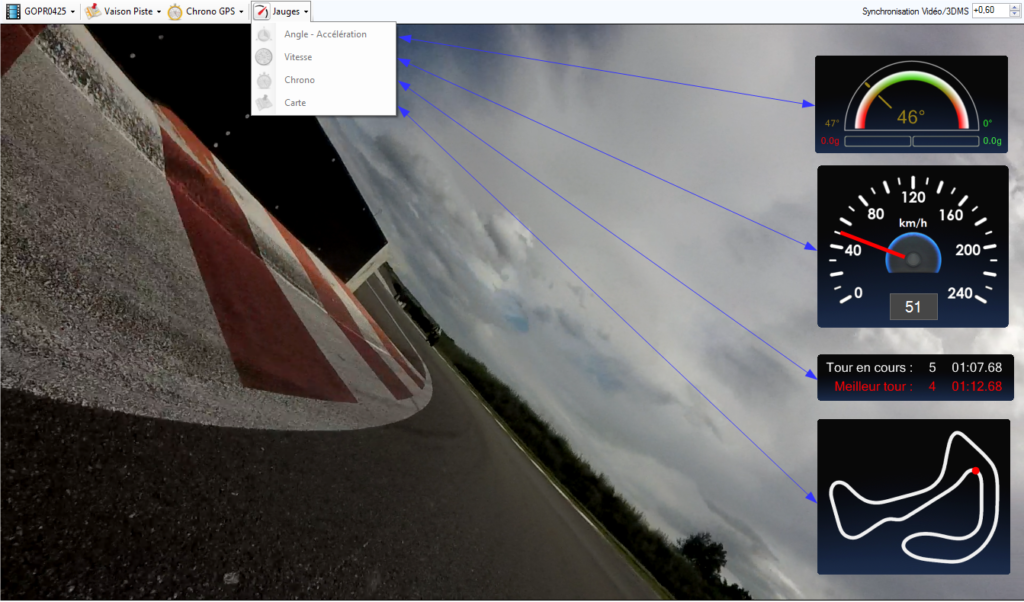Screen dimensions: 1024x602
Task: Click the film strip icon beside GOPR0425
Action: pos(12,11)
